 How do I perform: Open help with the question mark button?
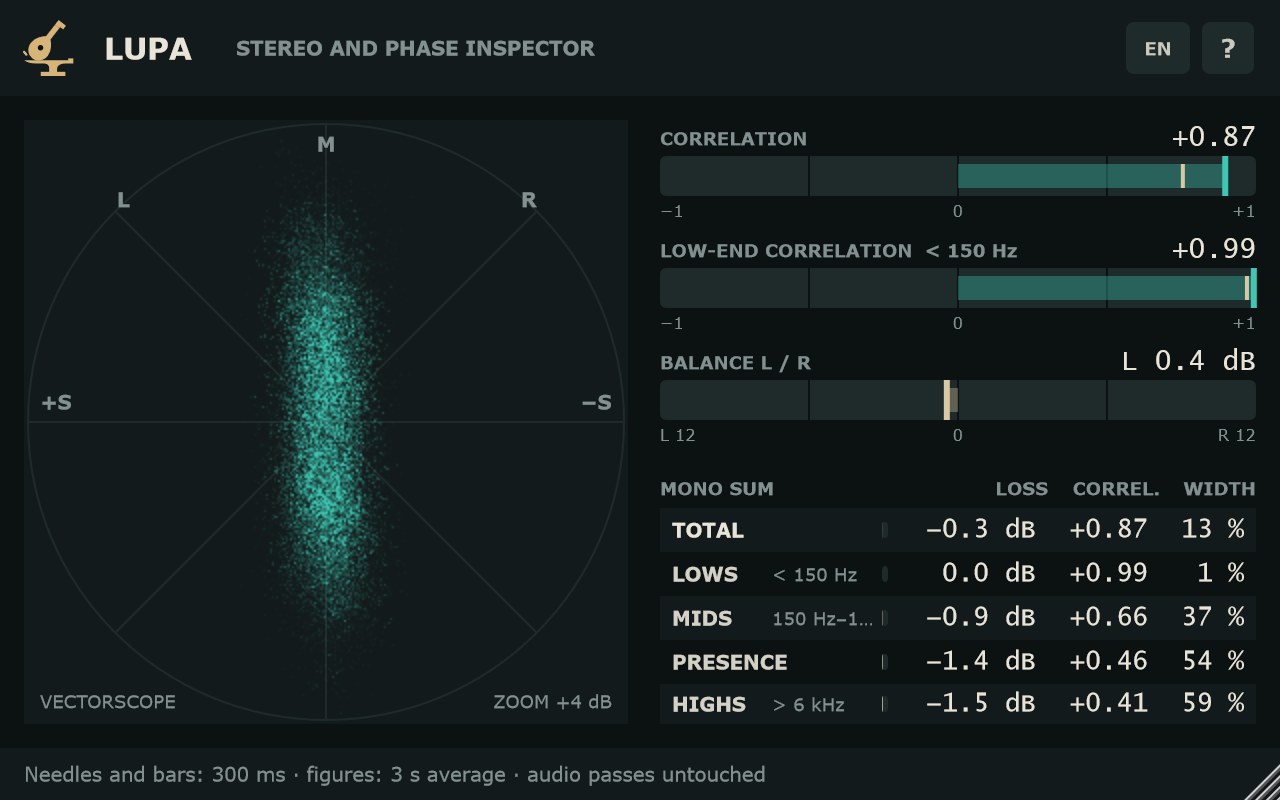(x=1228, y=48)
